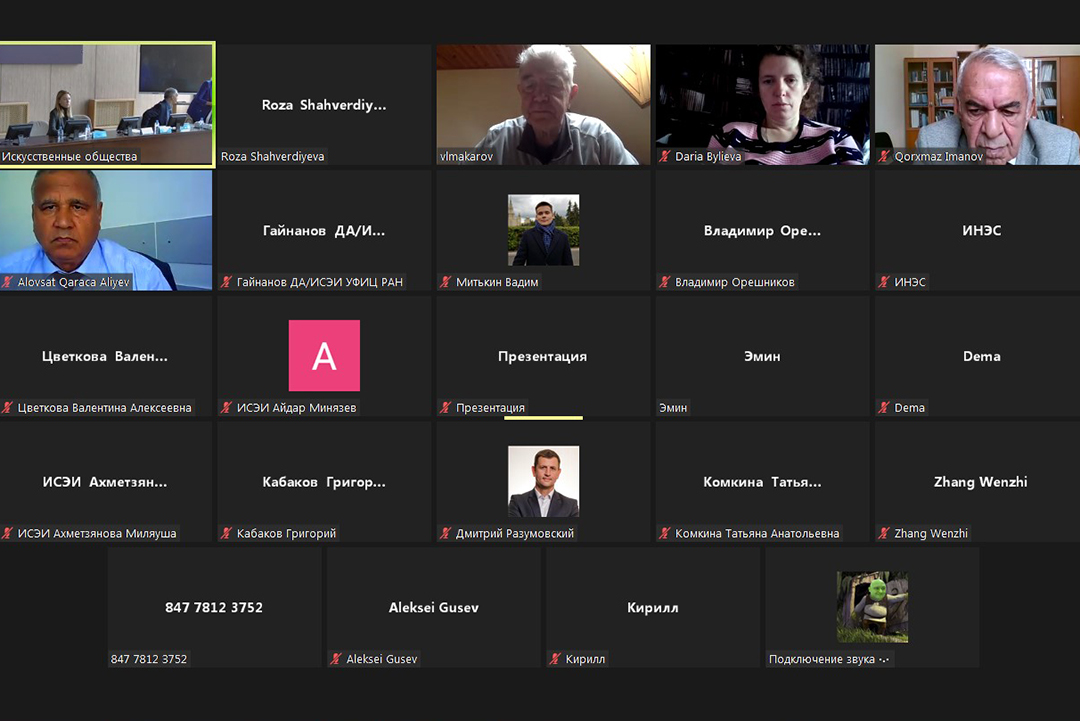Click the Dema participant tile
The image size is (1080, 721).
[981, 355]
